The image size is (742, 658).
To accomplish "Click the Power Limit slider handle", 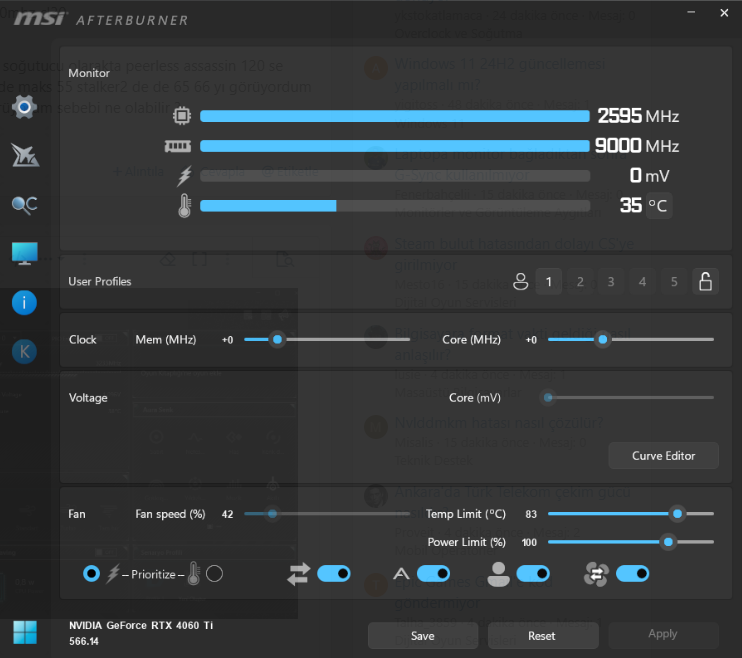I will tap(669, 542).
